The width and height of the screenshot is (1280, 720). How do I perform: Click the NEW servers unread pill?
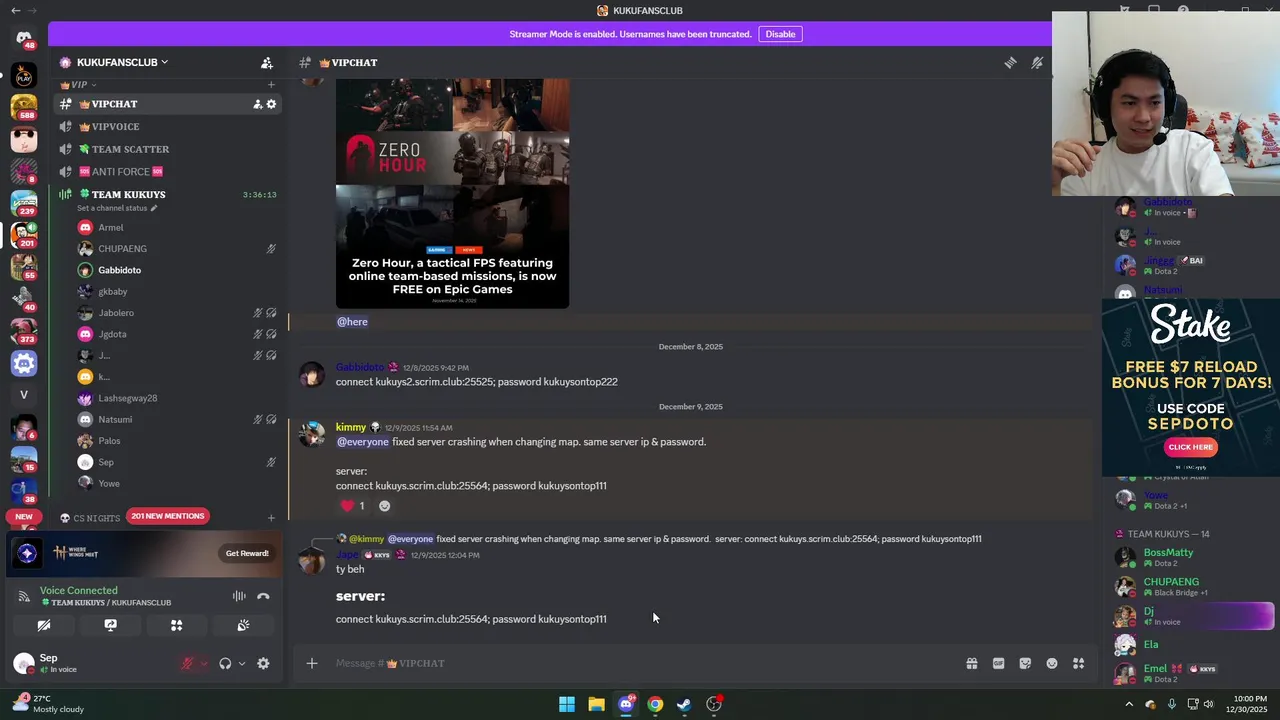tap(24, 517)
